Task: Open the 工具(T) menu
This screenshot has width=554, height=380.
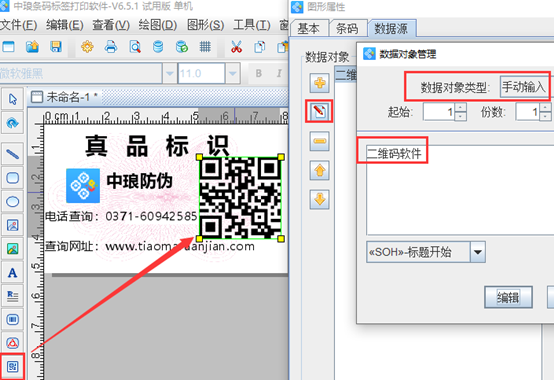Action: (252, 25)
